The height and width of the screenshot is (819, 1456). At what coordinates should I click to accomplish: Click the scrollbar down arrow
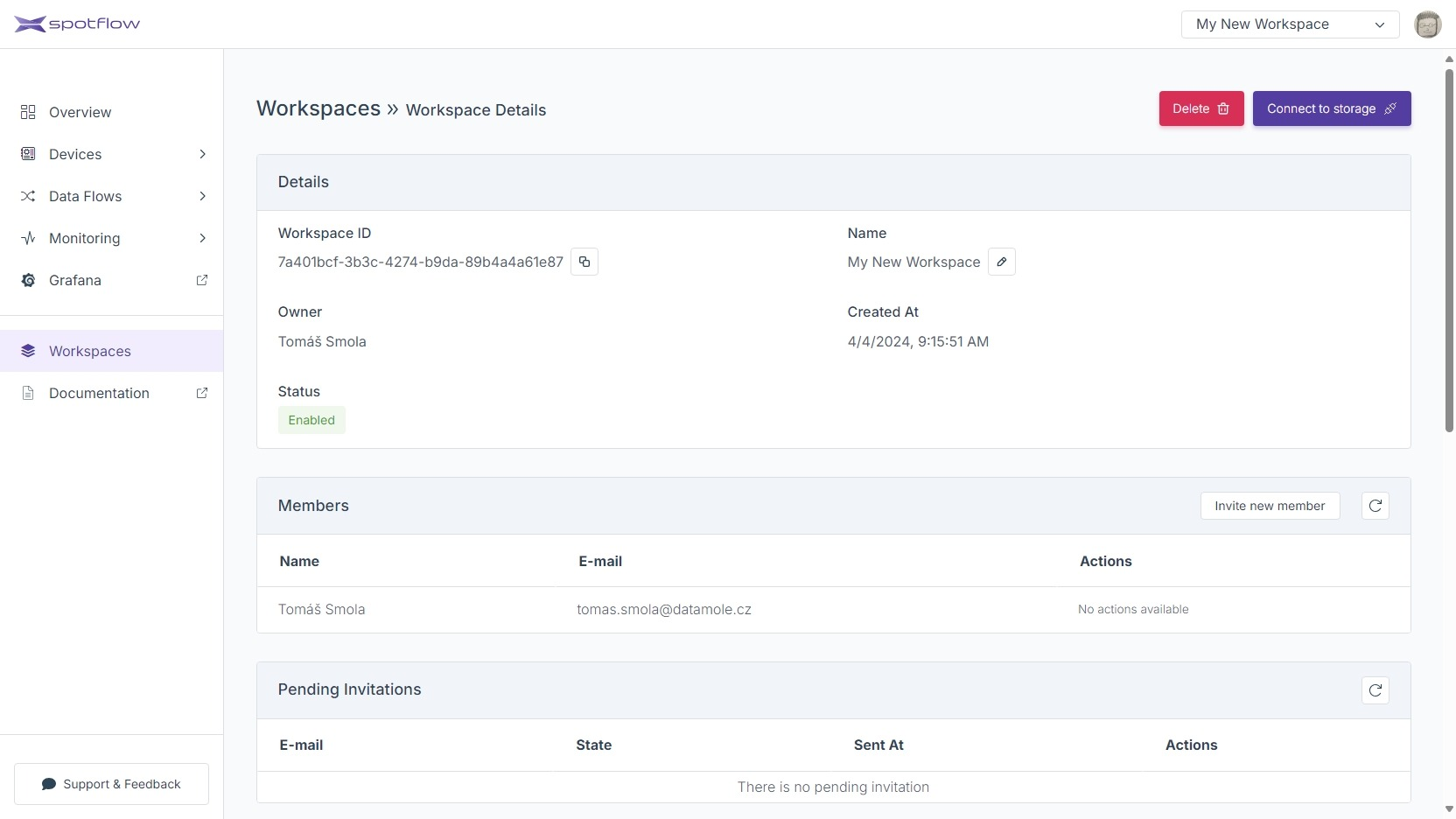1449,809
